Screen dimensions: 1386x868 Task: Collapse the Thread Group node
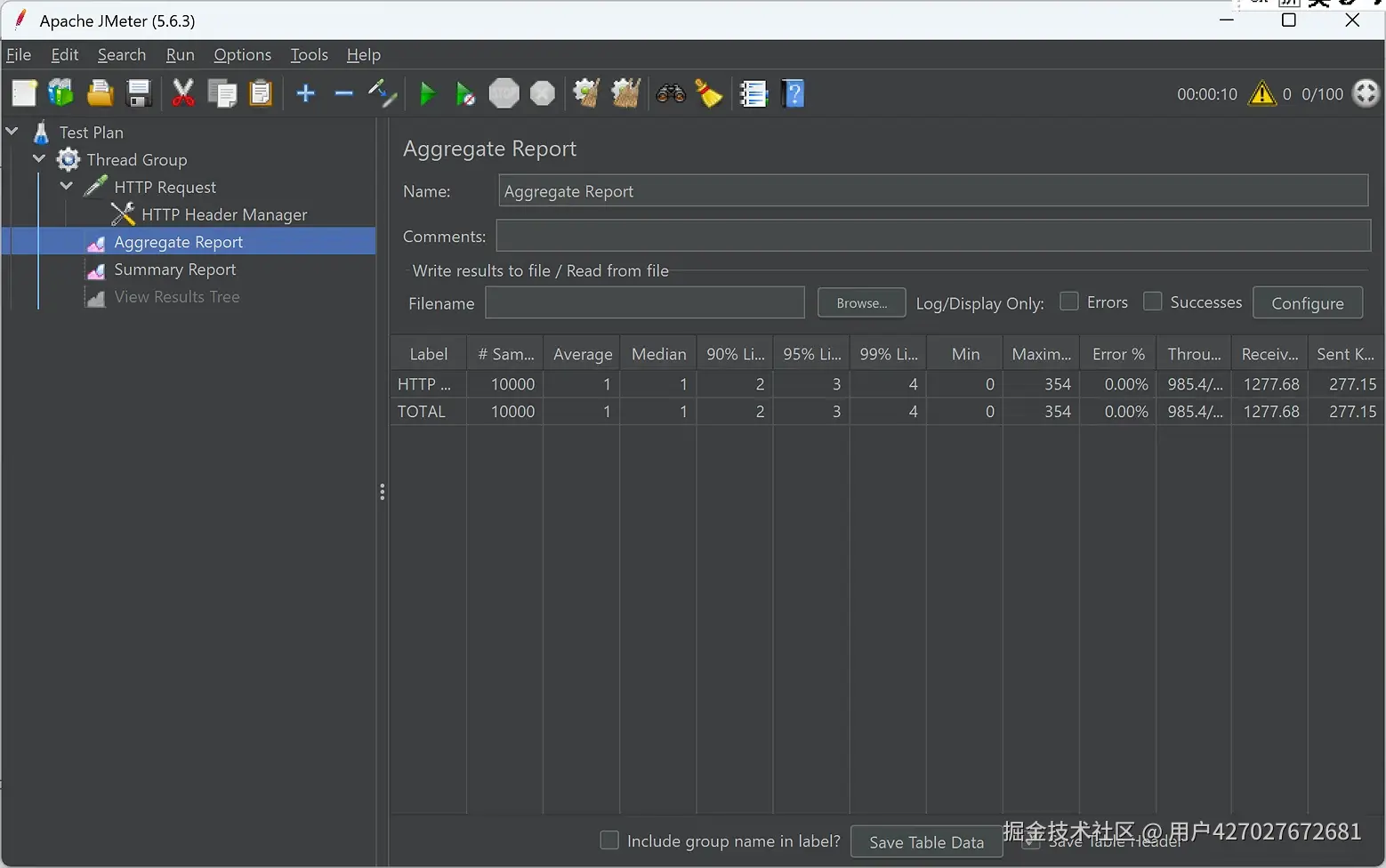point(39,159)
